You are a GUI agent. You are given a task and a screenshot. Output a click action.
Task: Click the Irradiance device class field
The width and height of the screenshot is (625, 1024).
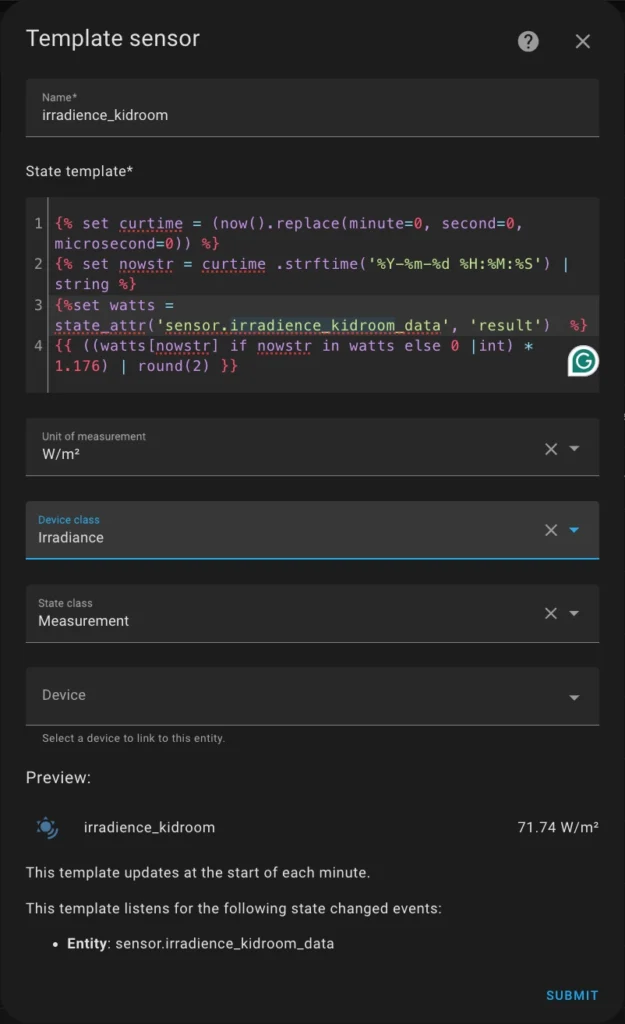(x=312, y=530)
